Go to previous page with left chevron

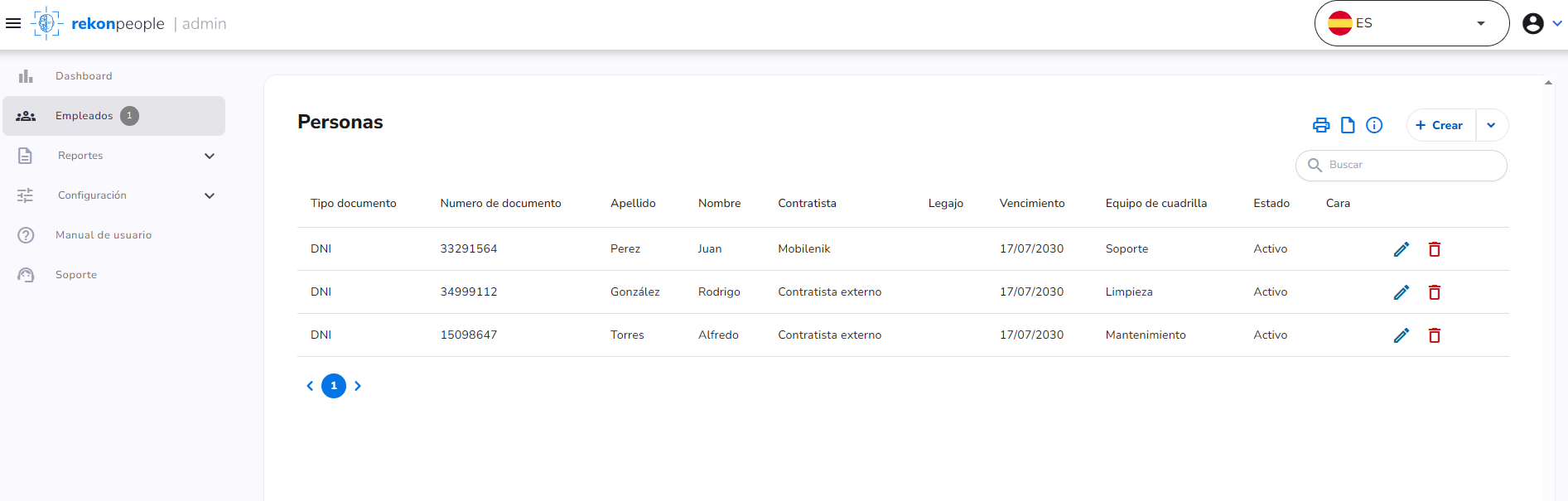(310, 386)
